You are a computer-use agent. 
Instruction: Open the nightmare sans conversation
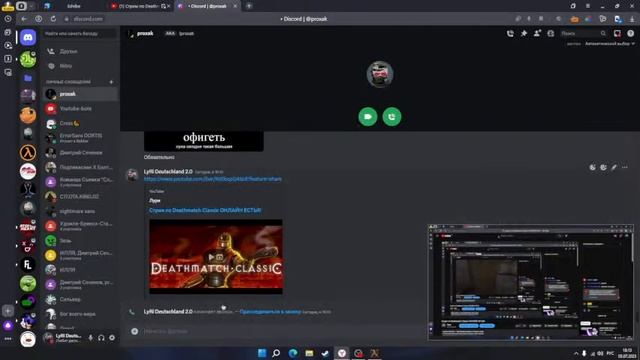click(x=80, y=211)
